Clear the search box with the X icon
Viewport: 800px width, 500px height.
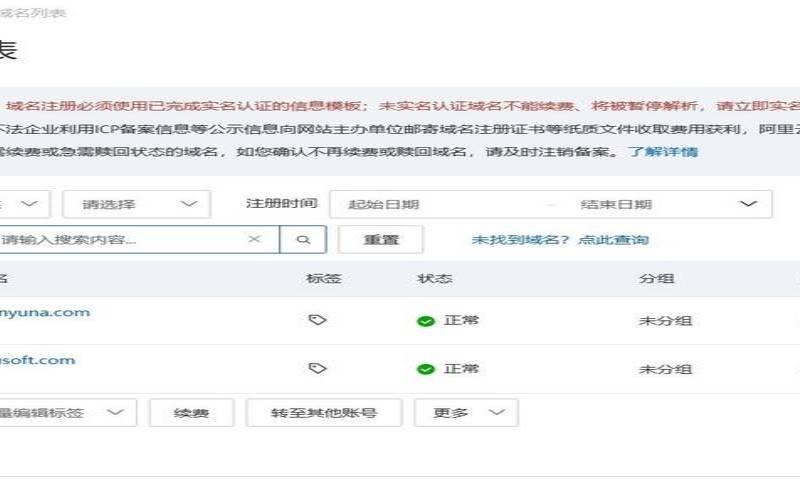tap(254, 239)
